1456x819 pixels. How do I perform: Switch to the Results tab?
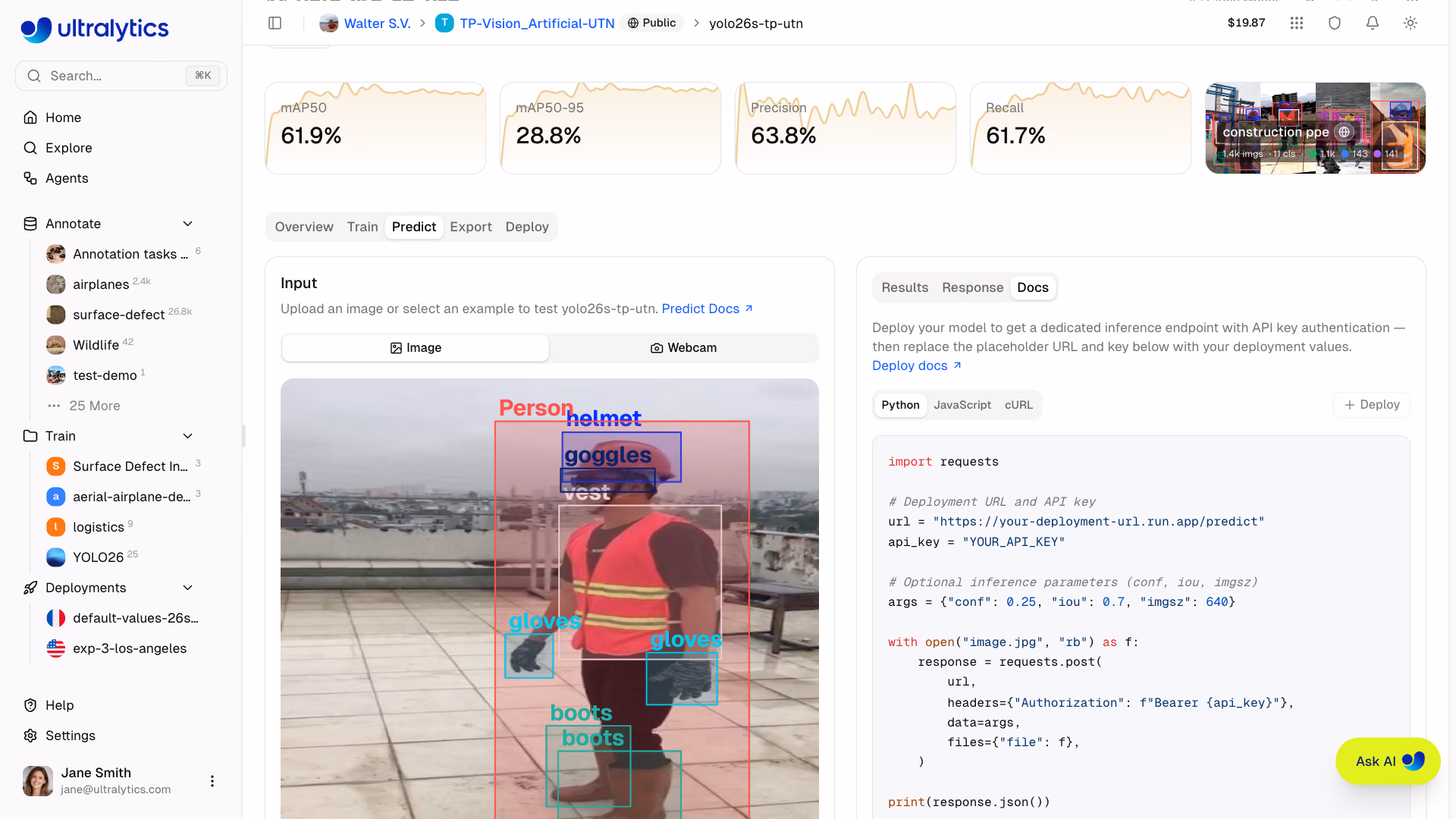coord(905,287)
